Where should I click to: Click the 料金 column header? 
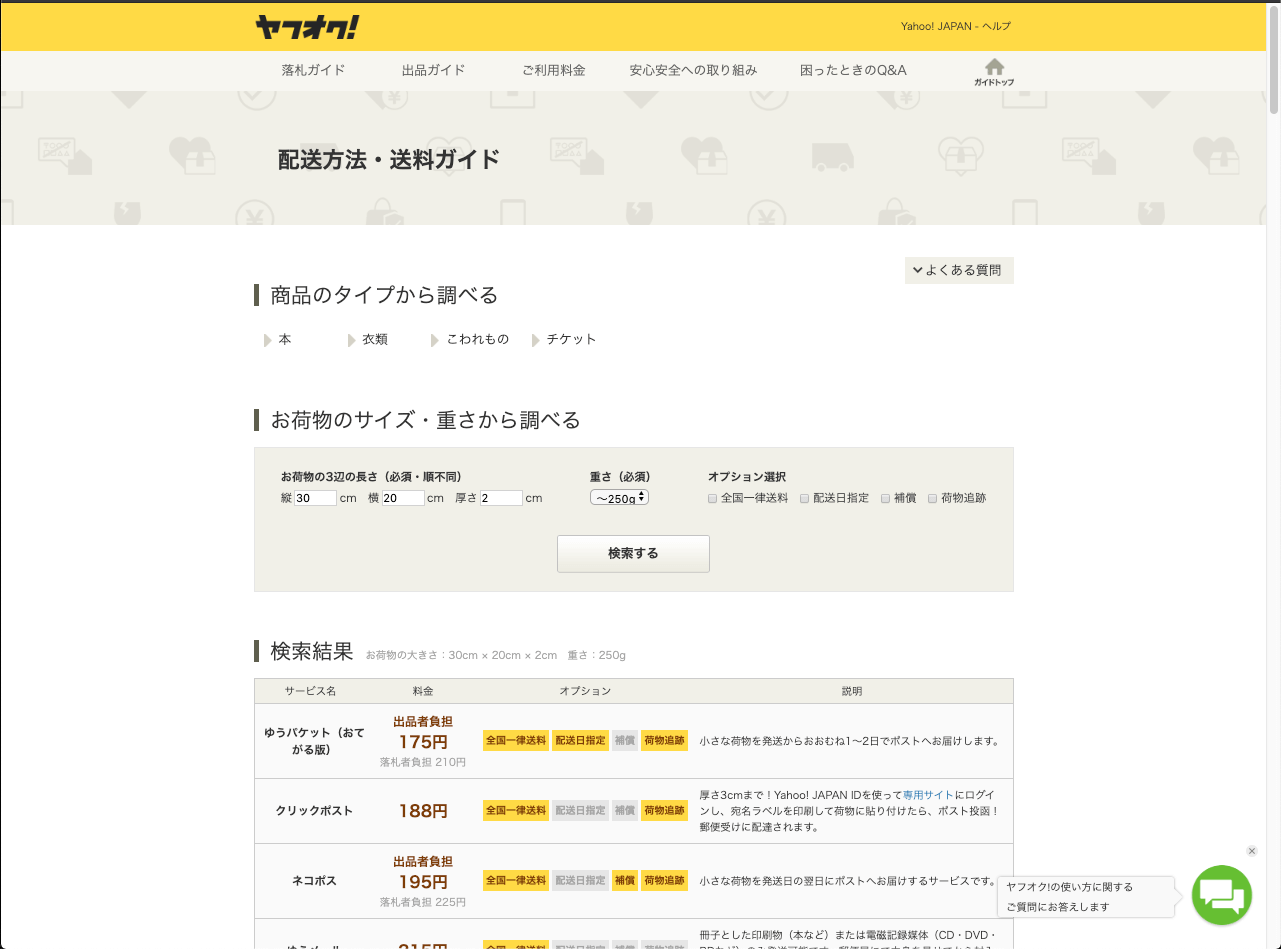[x=423, y=691]
